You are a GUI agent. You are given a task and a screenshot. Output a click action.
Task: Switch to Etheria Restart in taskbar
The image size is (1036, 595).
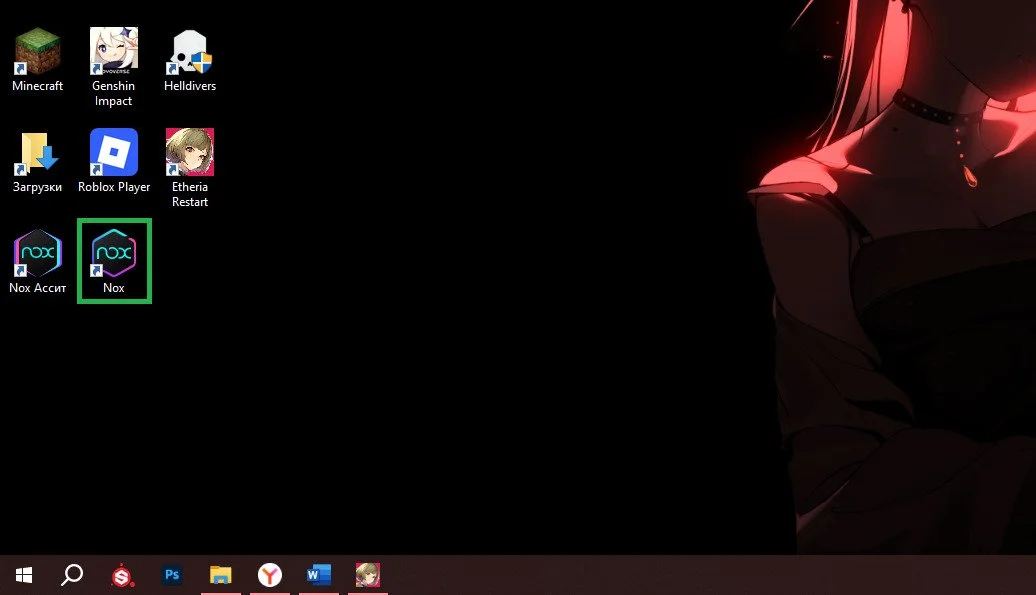point(367,575)
